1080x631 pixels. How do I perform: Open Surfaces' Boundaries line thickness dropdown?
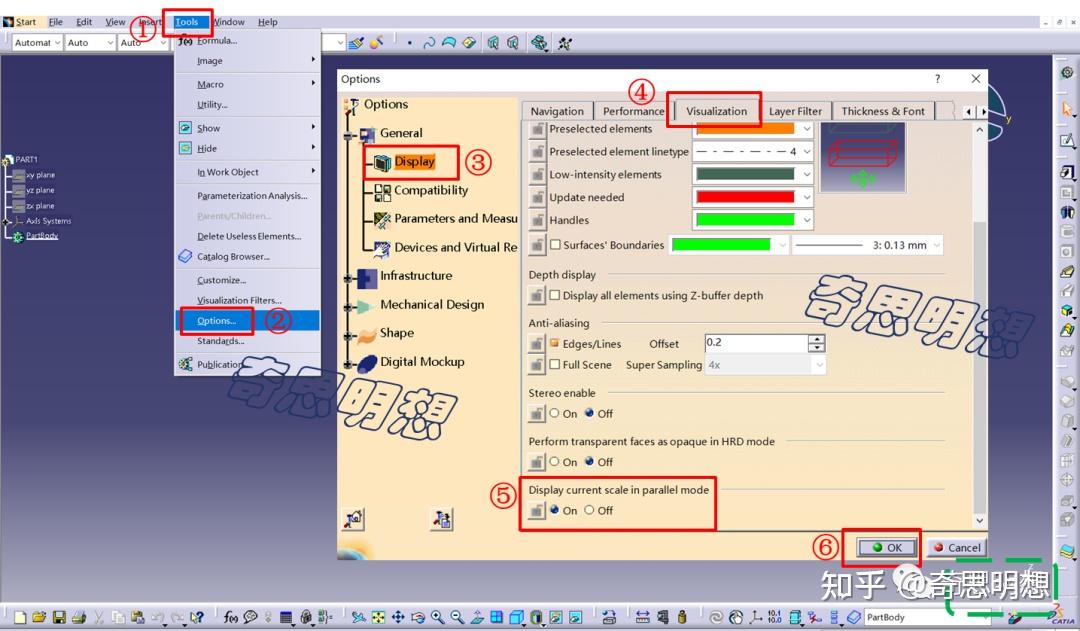click(937, 245)
